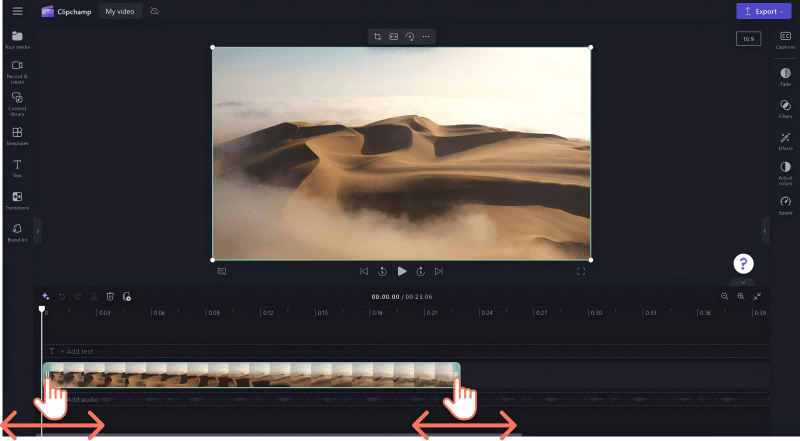Open the Transitions tab
Viewport: 800px width, 441px height.
point(17,201)
